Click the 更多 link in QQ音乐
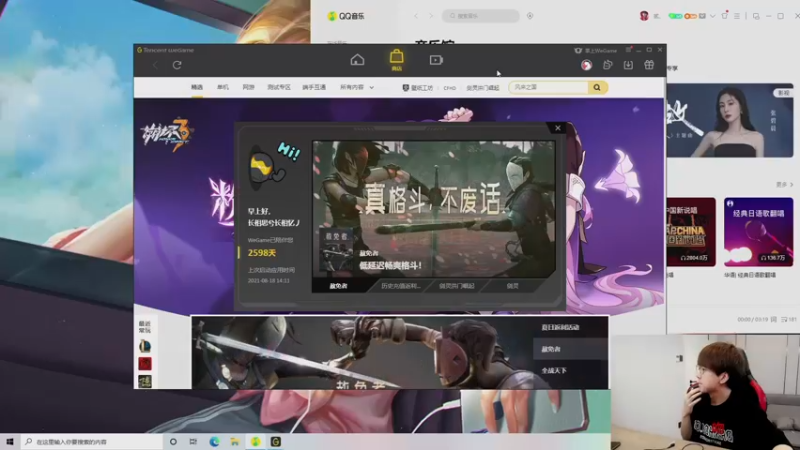 point(784,185)
